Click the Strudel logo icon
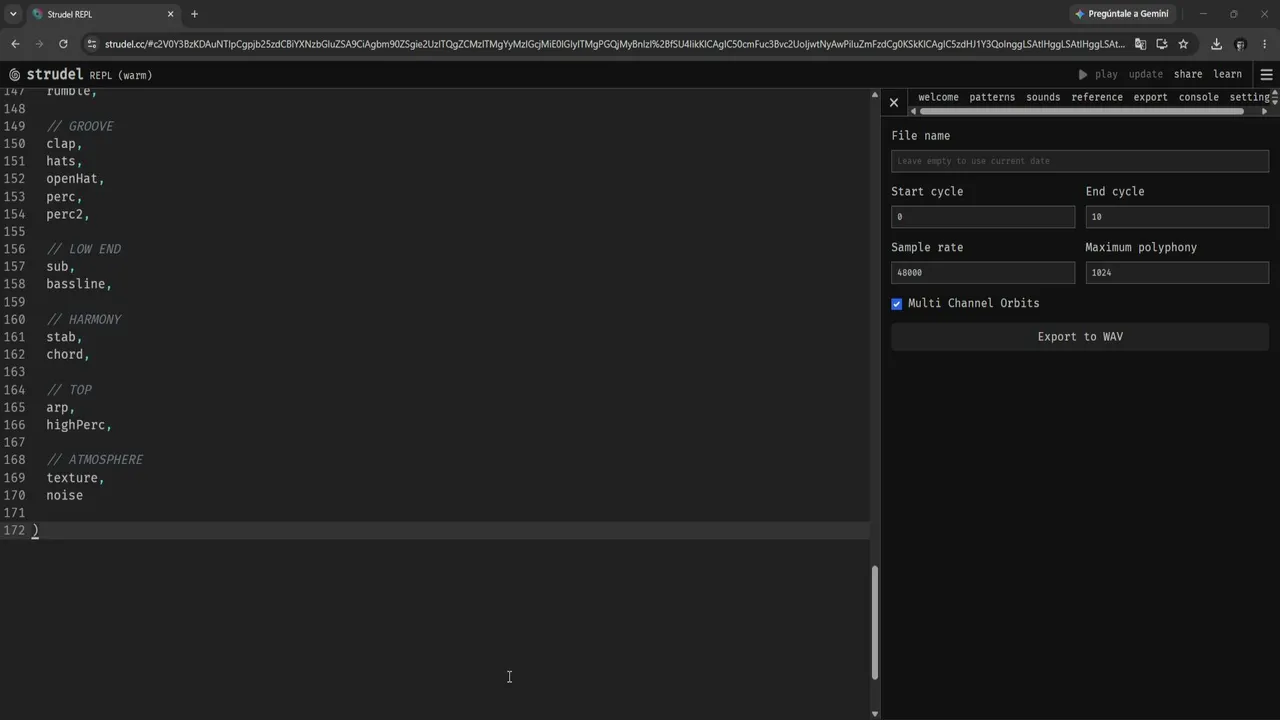The image size is (1280, 720). pos(14,75)
